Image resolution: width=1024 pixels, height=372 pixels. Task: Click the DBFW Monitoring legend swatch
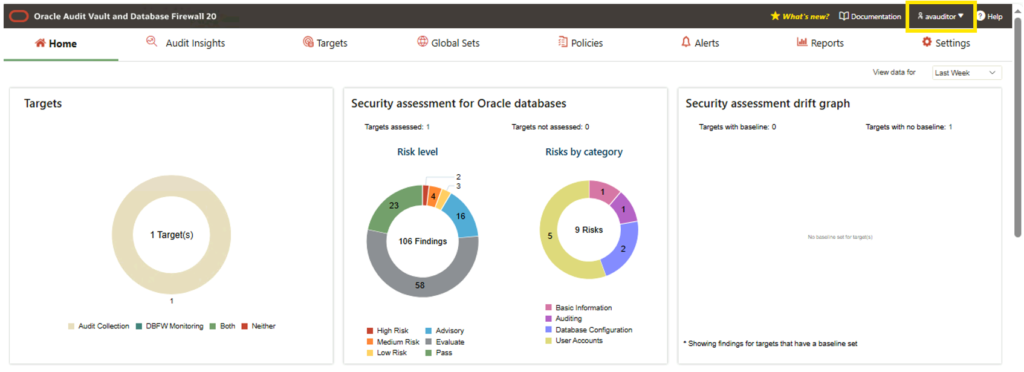click(x=139, y=326)
